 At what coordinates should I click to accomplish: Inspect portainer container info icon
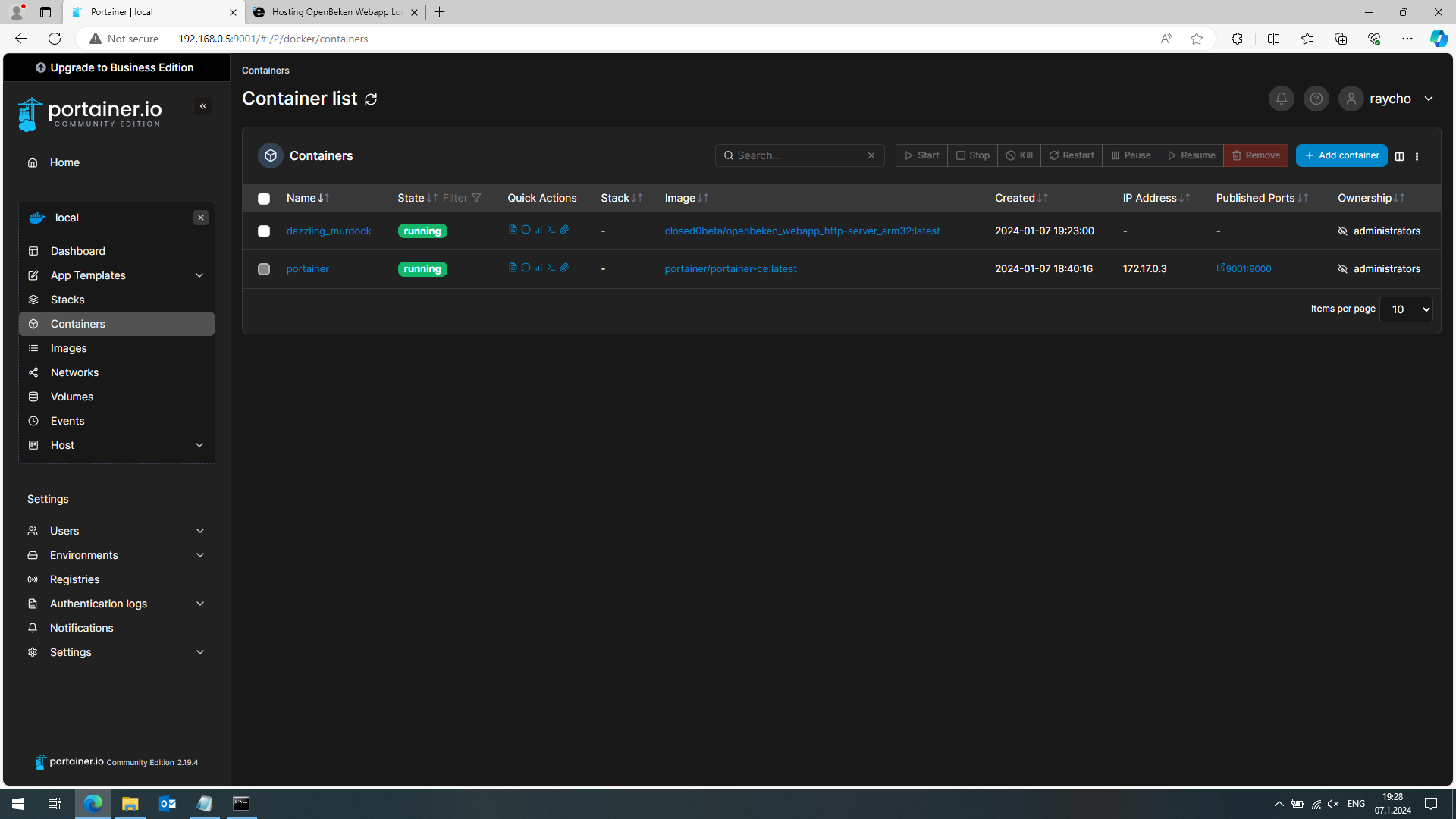[526, 268]
